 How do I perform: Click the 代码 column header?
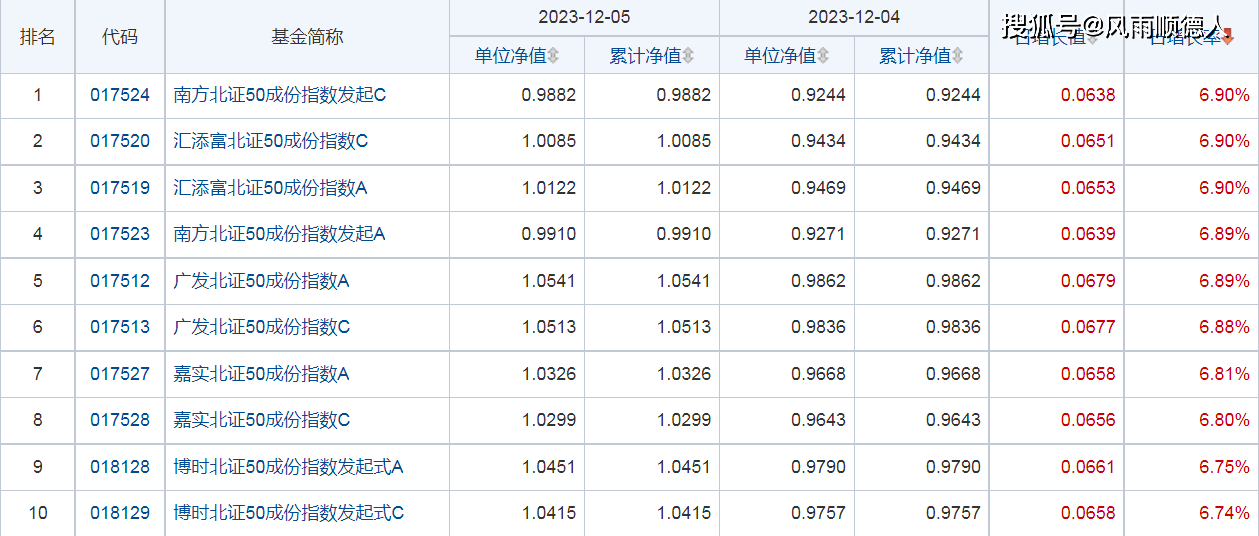pos(120,37)
